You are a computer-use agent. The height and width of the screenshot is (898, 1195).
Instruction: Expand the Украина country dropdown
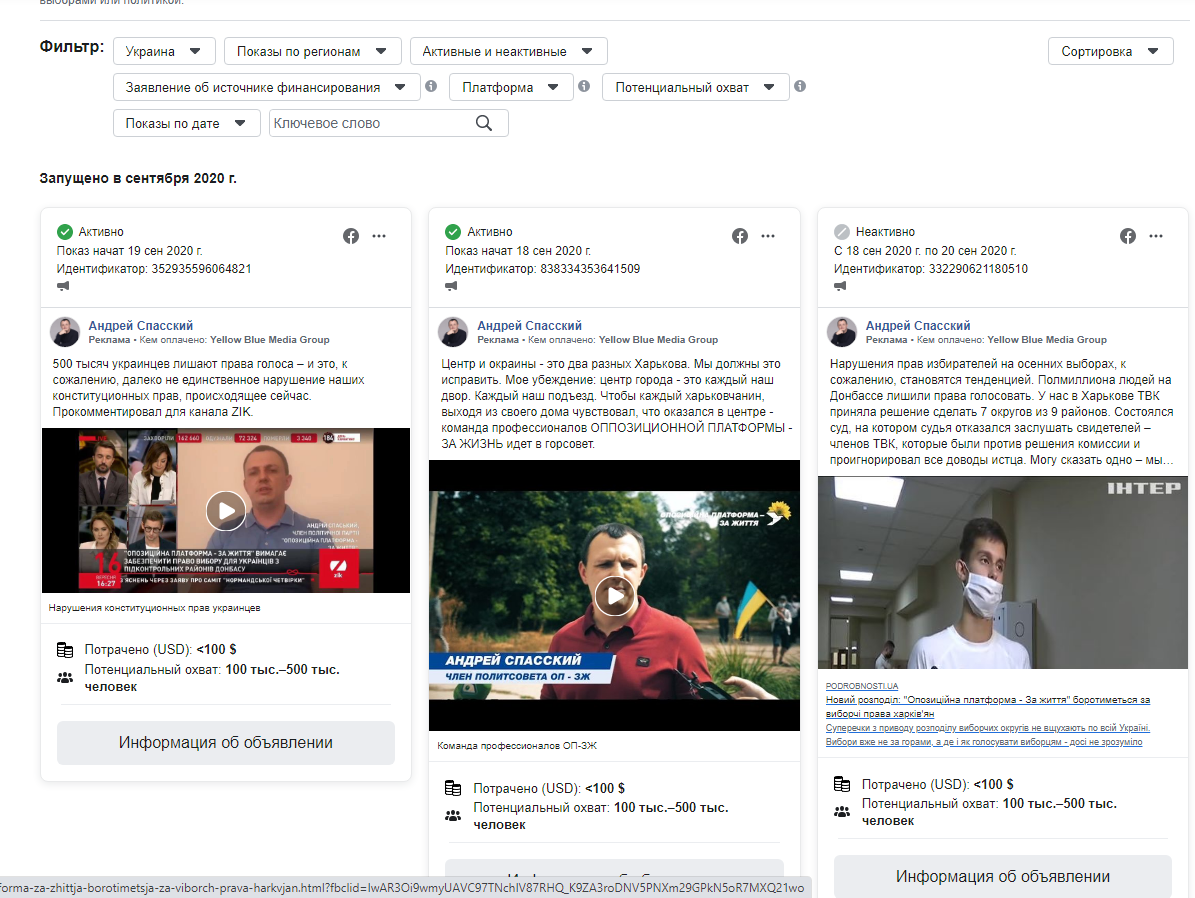pyautogui.click(x=164, y=51)
